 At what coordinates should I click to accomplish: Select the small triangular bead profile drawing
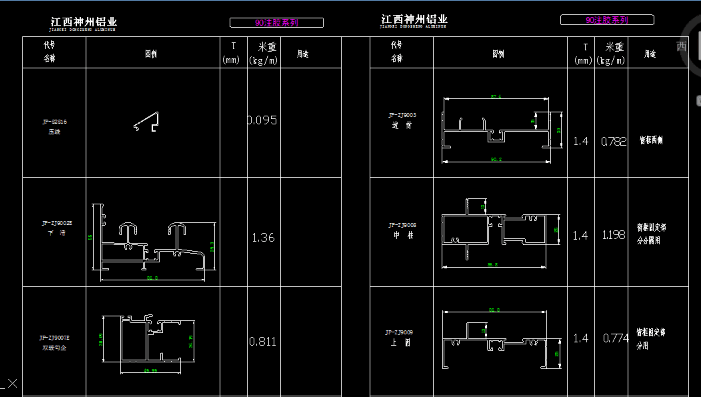click(146, 122)
